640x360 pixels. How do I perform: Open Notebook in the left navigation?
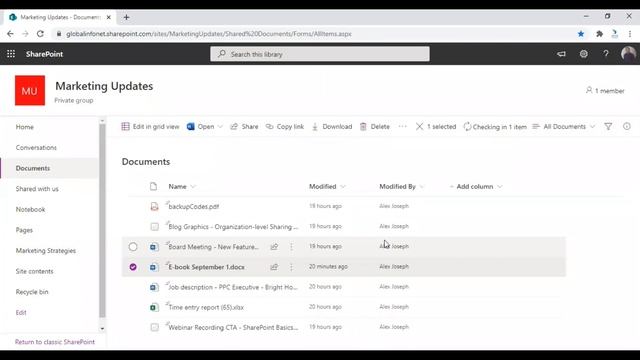[31, 209]
